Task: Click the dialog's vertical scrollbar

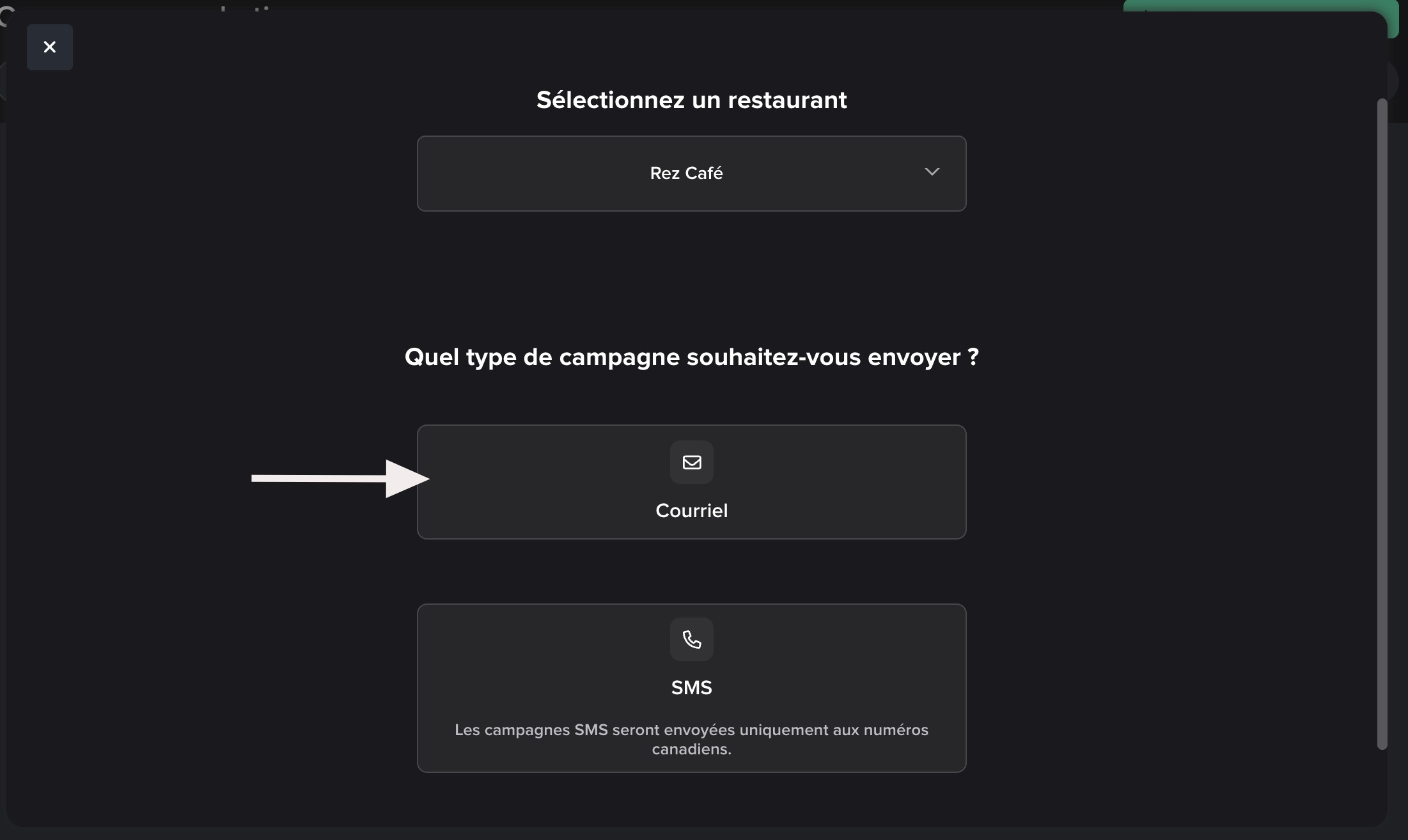Action: tap(1382, 422)
